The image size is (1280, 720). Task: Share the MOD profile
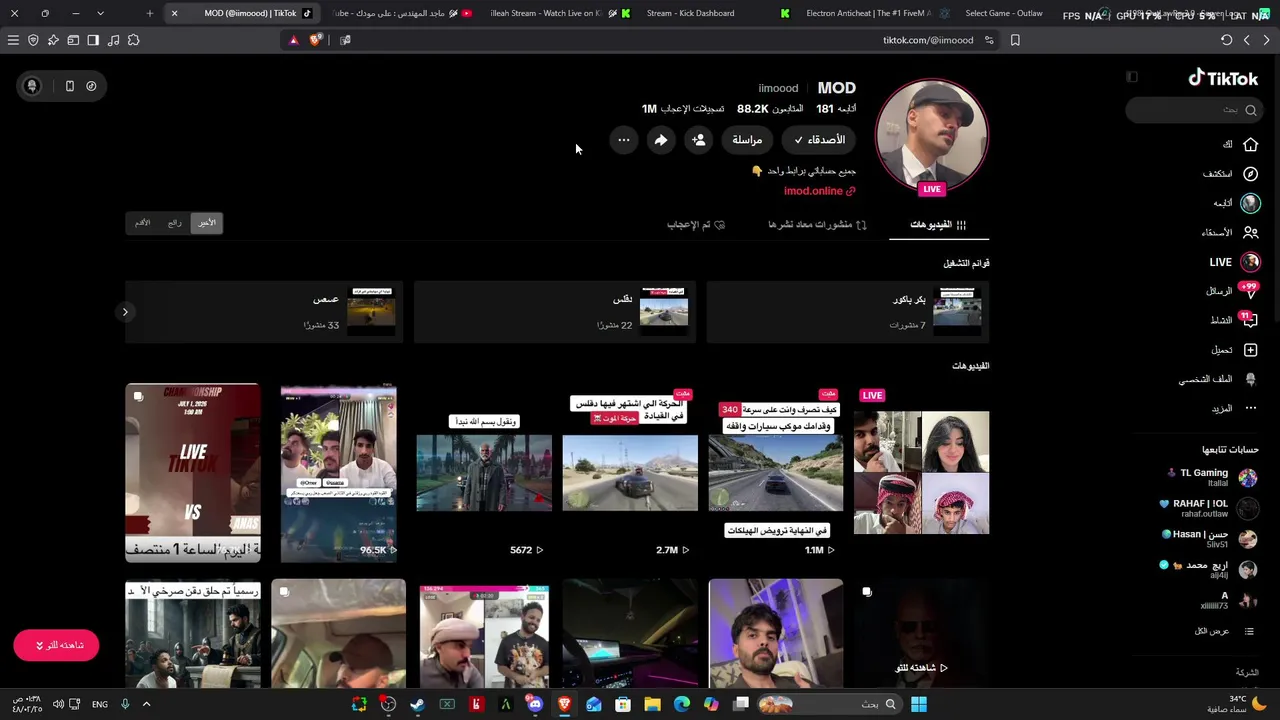coord(661,140)
